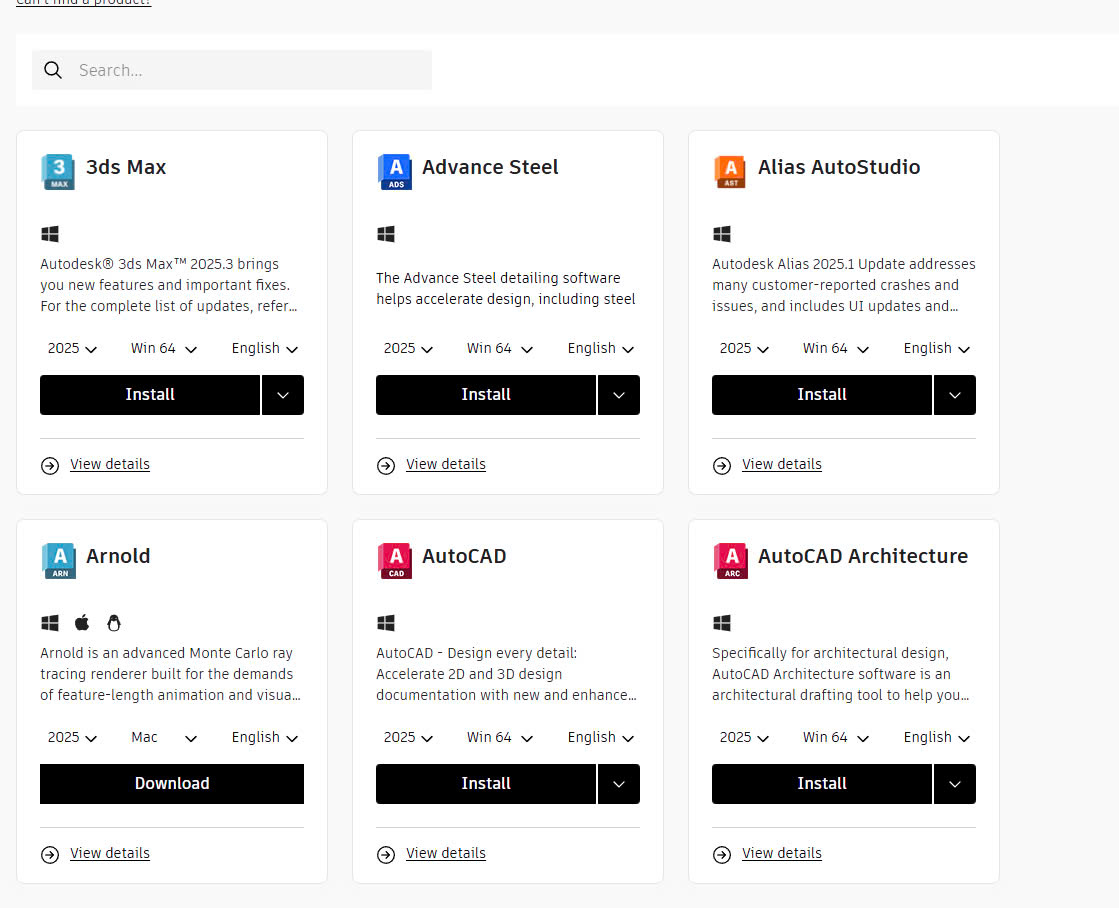The width and height of the screenshot is (1119, 908).
Task: Open AutoCAD Win 64 platform dropdown
Action: click(x=500, y=737)
